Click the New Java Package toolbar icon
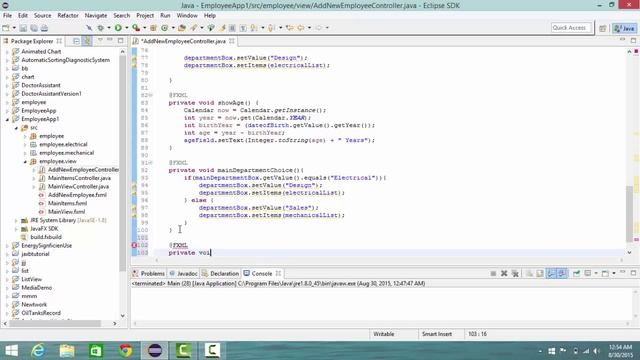This screenshot has width=640, height=360. click(153, 28)
